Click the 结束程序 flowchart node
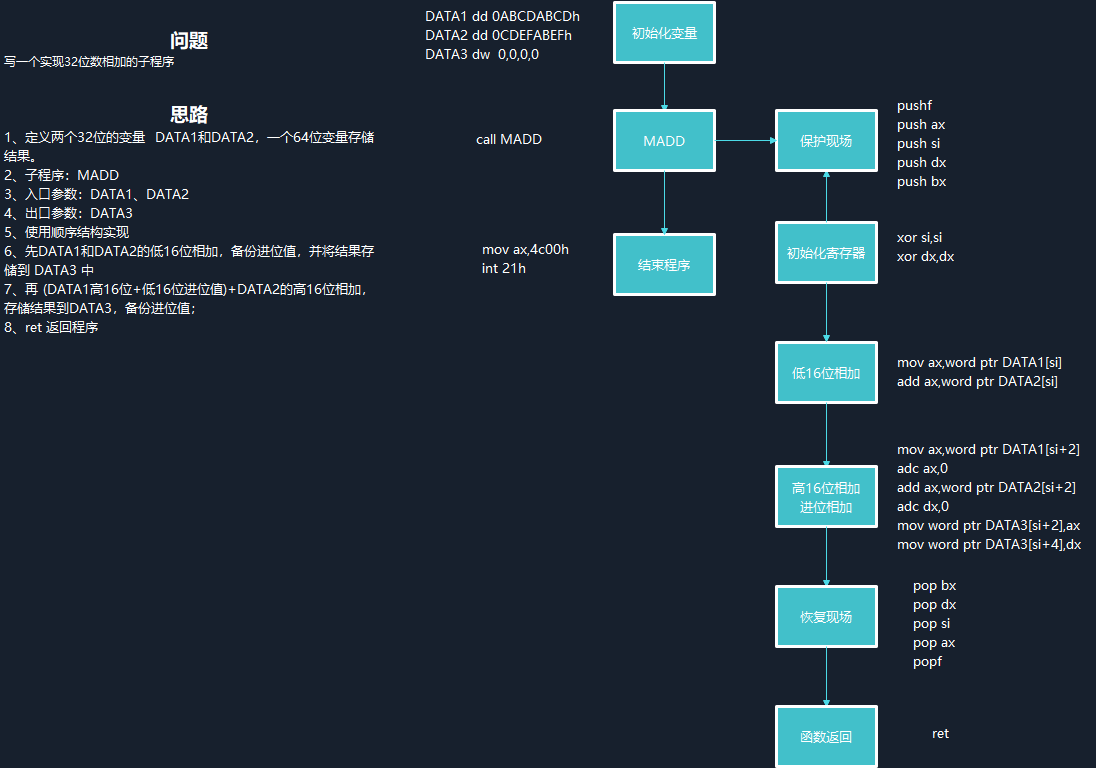This screenshot has height=768, width=1096. (x=664, y=265)
